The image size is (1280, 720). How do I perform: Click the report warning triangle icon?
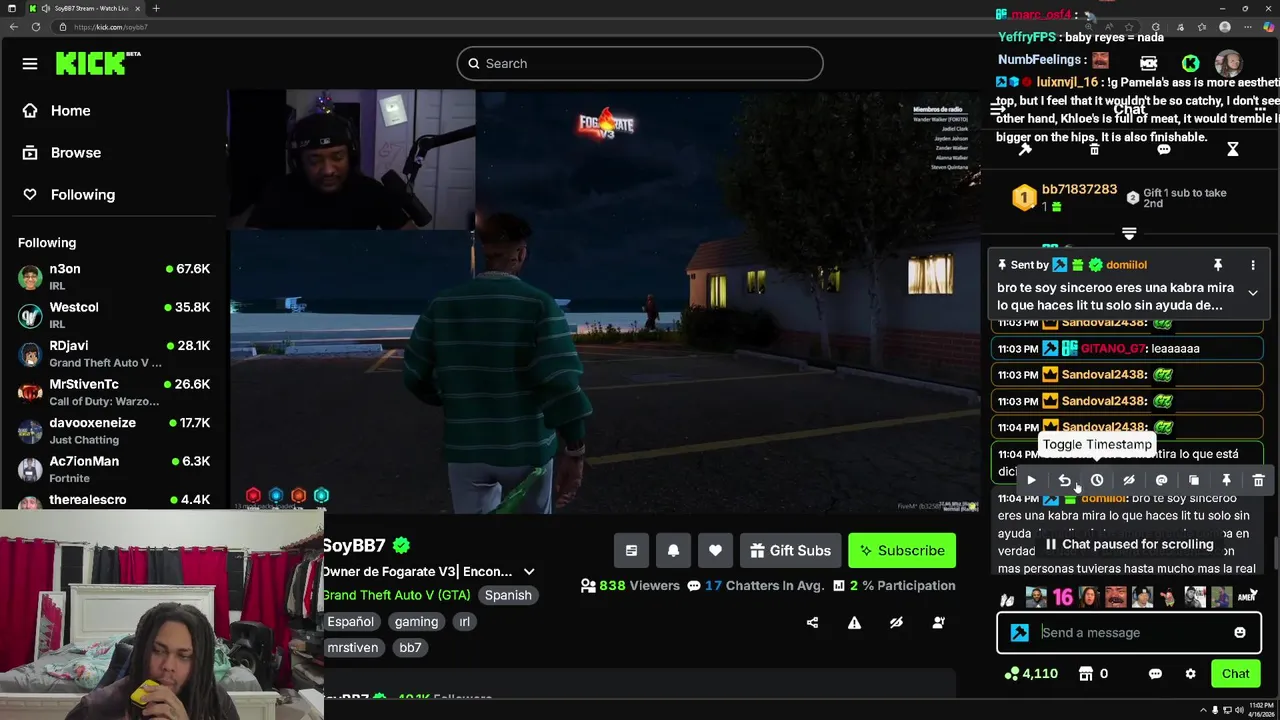tap(854, 623)
